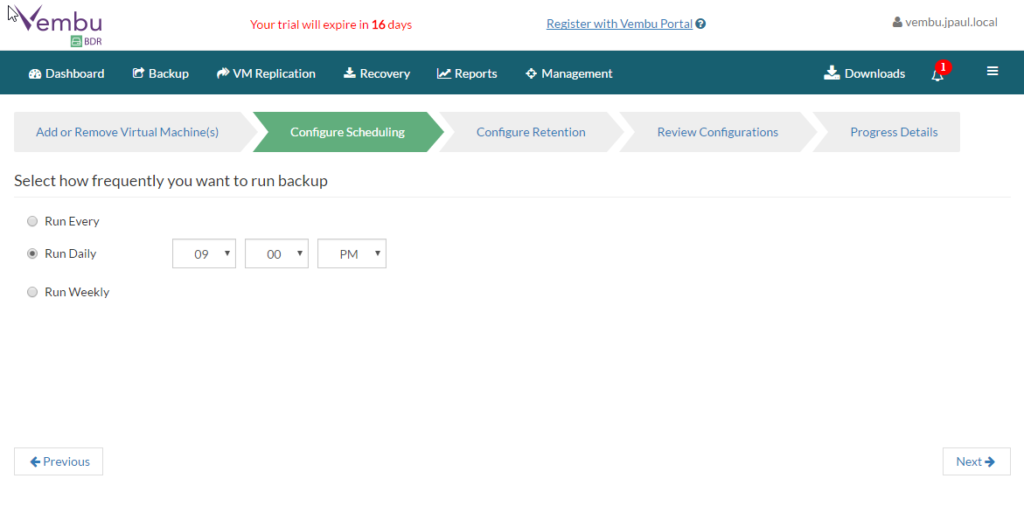Select the Configure Scheduling step
This screenshot has width=1024, height=527.
[x=347, y=132]
